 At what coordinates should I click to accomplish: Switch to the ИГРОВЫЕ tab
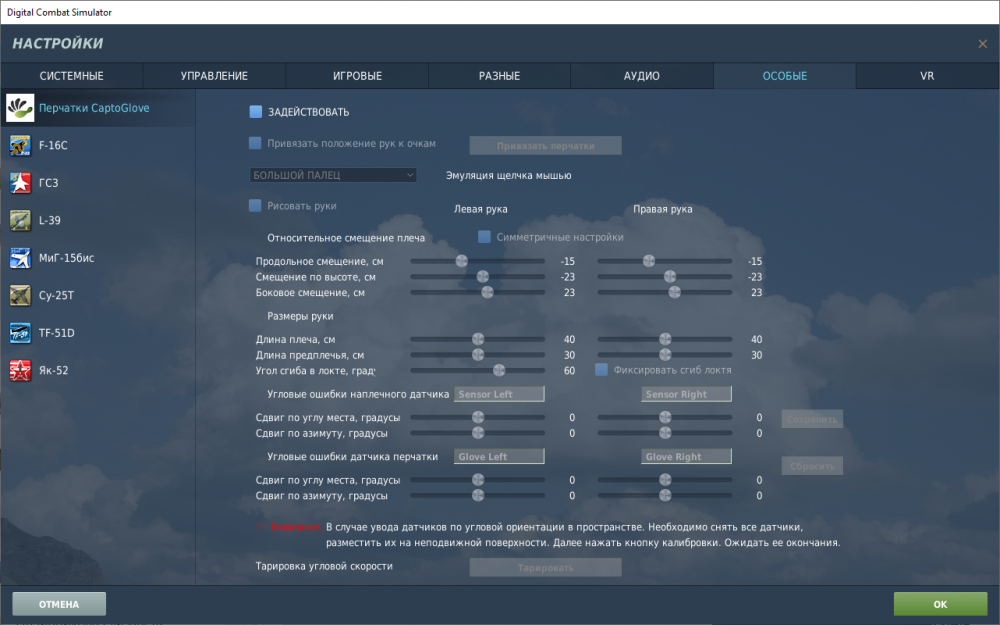click(x=357, y=76)
